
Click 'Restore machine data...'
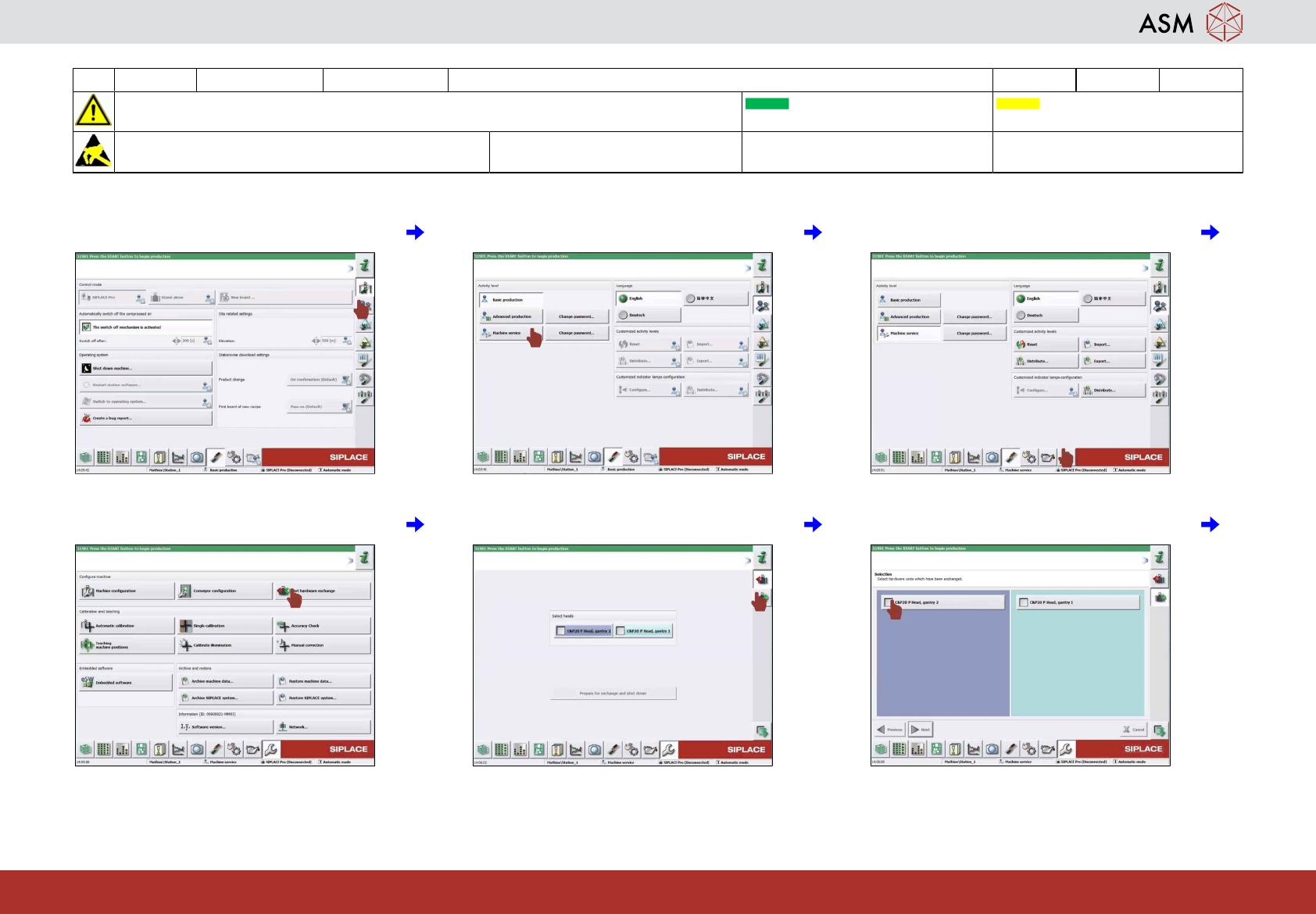point(324,681)
